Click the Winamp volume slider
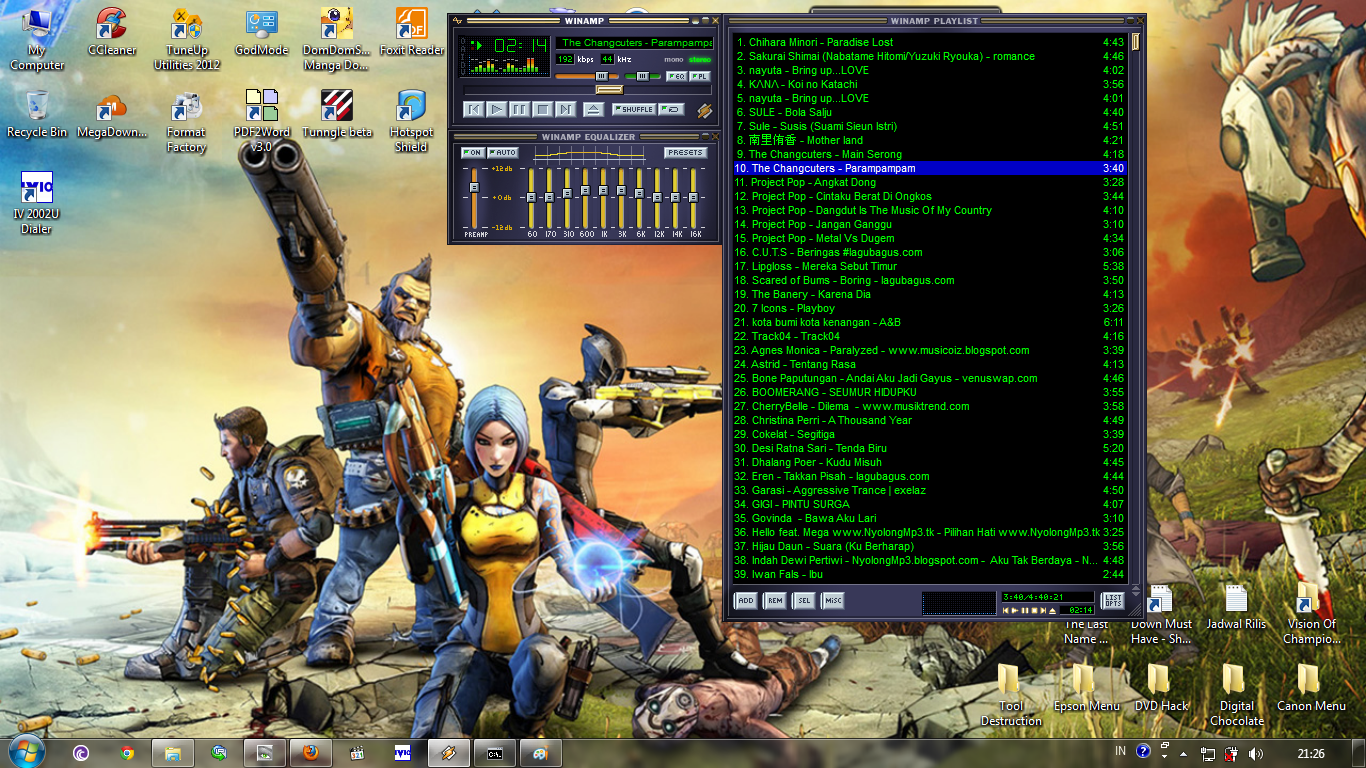 click(587, 76)
